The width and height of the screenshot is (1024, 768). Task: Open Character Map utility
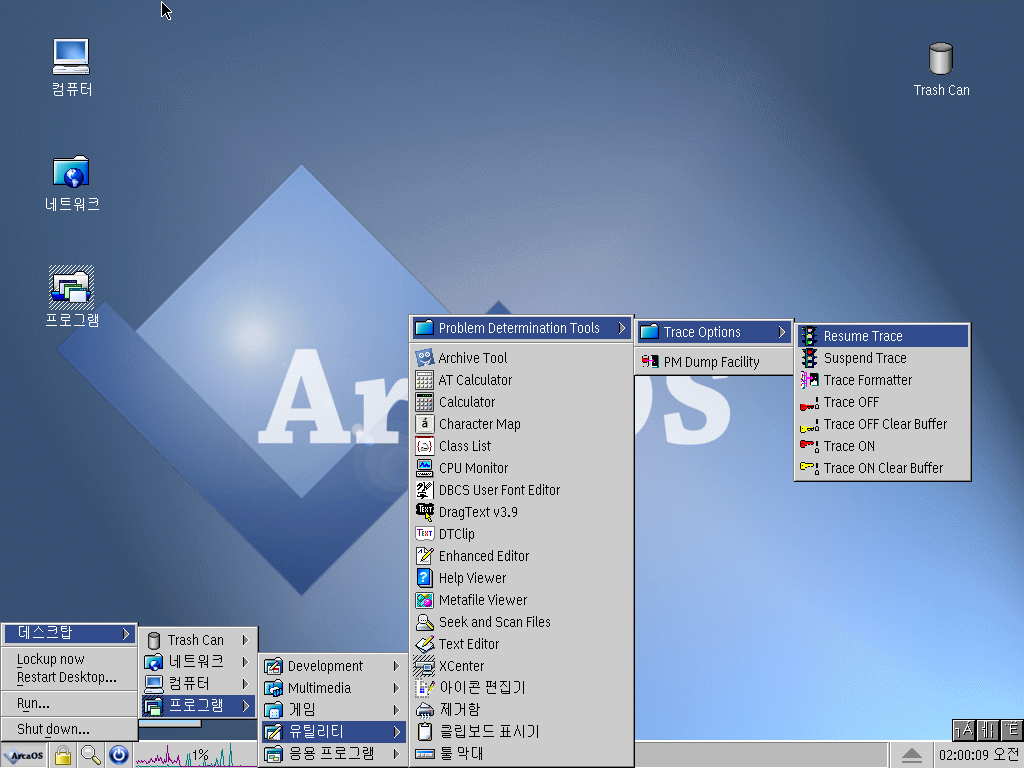click(479, 424)
